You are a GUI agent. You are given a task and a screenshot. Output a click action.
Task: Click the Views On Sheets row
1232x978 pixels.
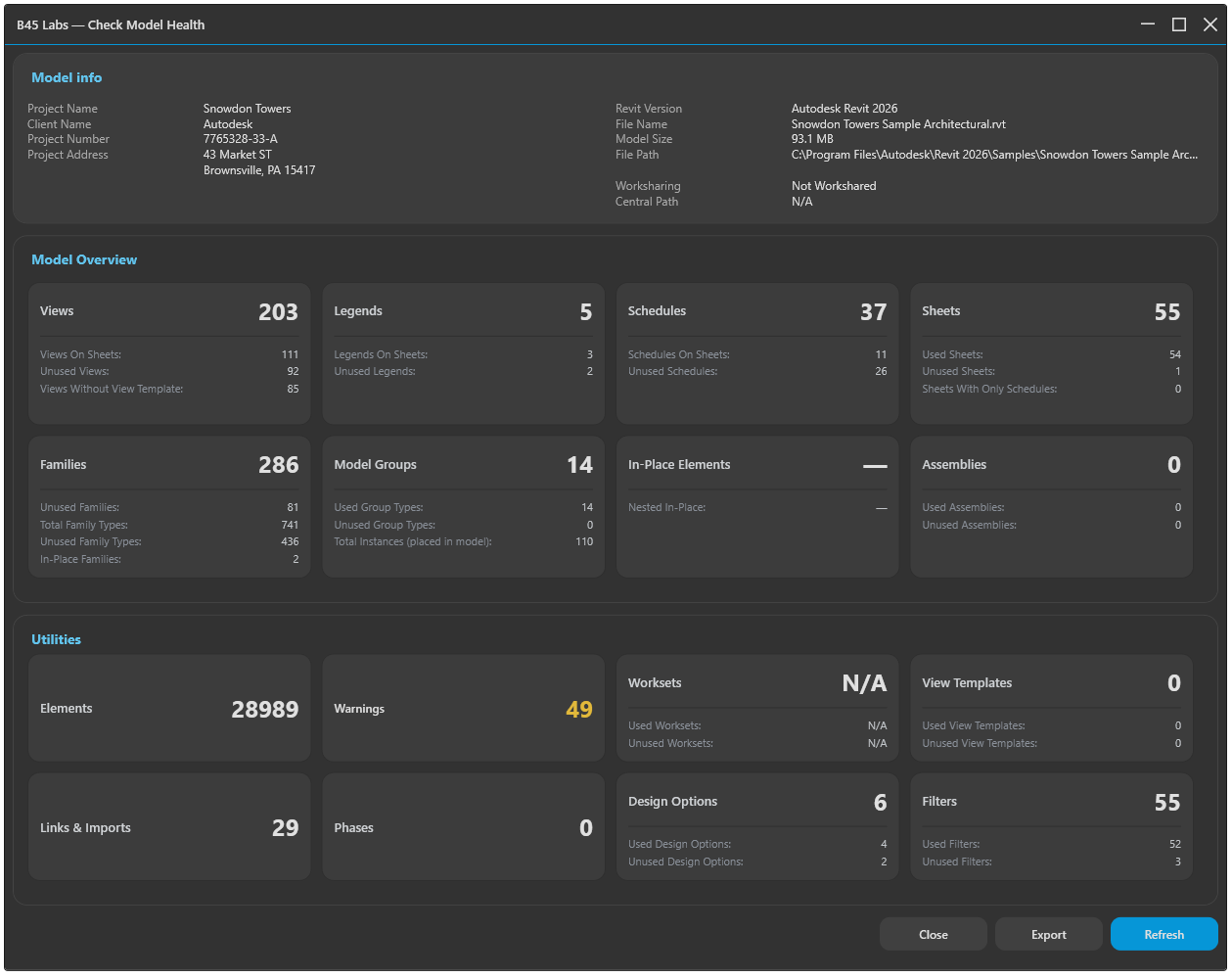point(169,354)
